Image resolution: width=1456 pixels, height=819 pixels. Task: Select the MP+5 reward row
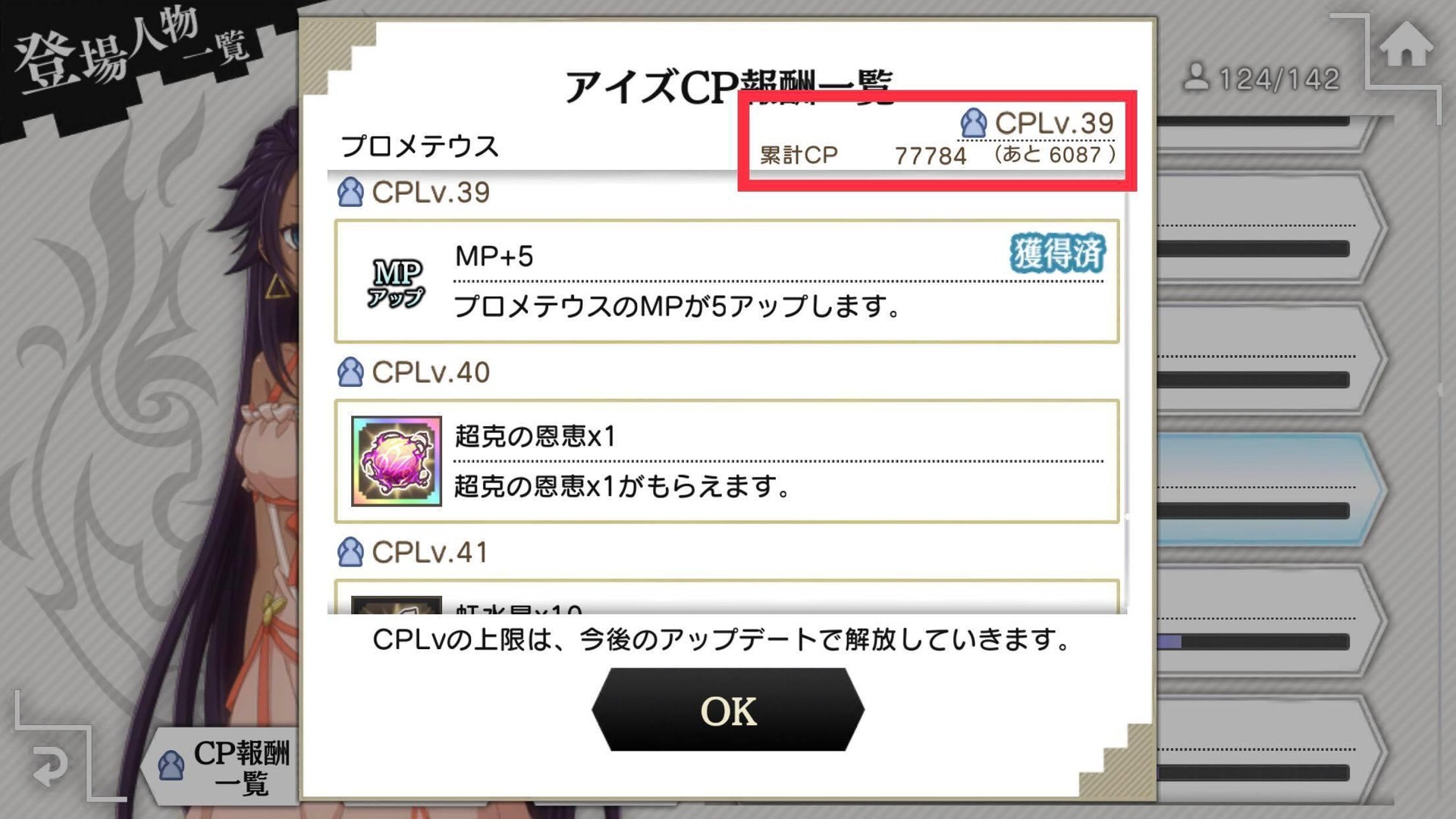pyautogui.click(x=726, y=281)
